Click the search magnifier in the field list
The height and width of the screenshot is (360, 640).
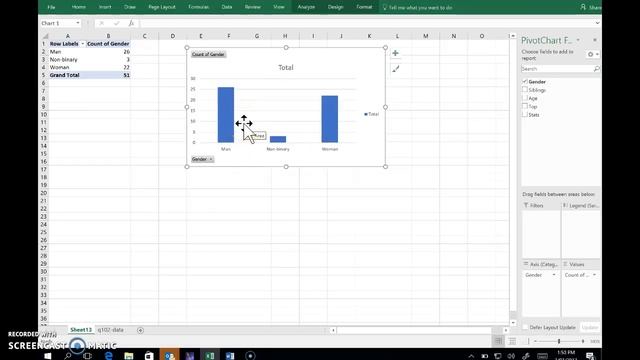596,69
